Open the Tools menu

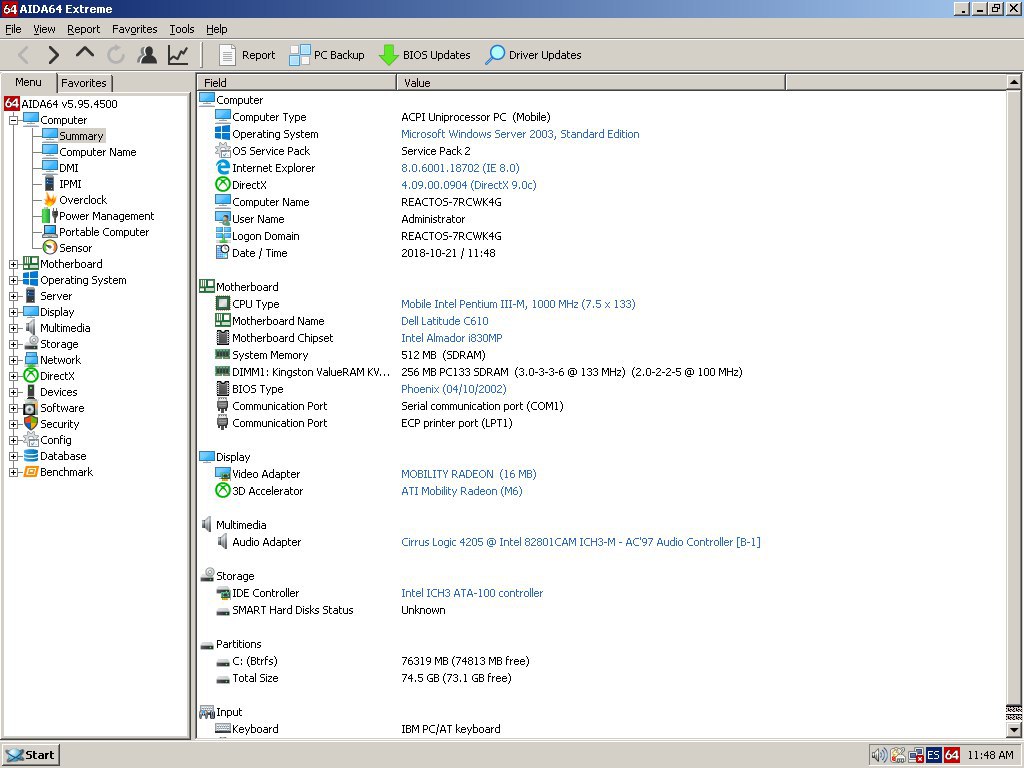coord(182,29)
